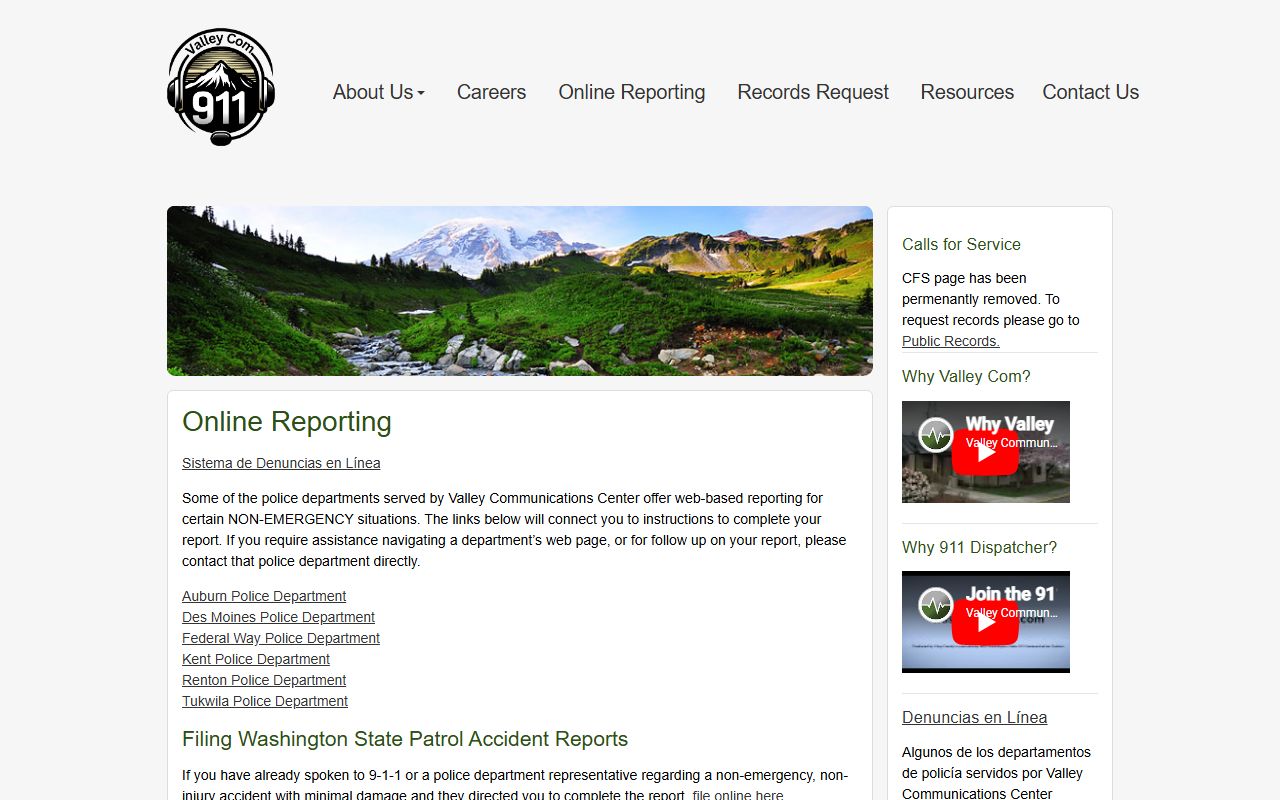Viewport: 1280px width, 800px height.
Task: Click channel avatar on Why Valley video
Action: [x=936, y=435]
